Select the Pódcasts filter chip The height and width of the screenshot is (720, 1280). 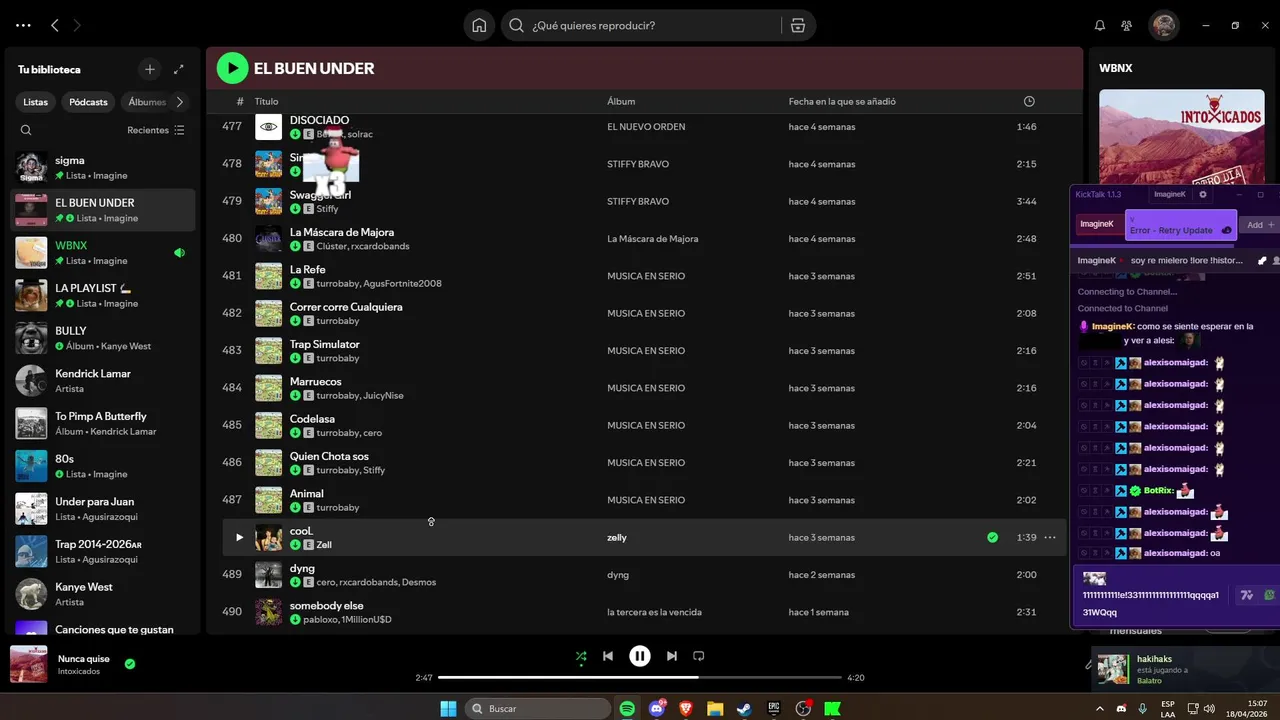click(88, 102)
